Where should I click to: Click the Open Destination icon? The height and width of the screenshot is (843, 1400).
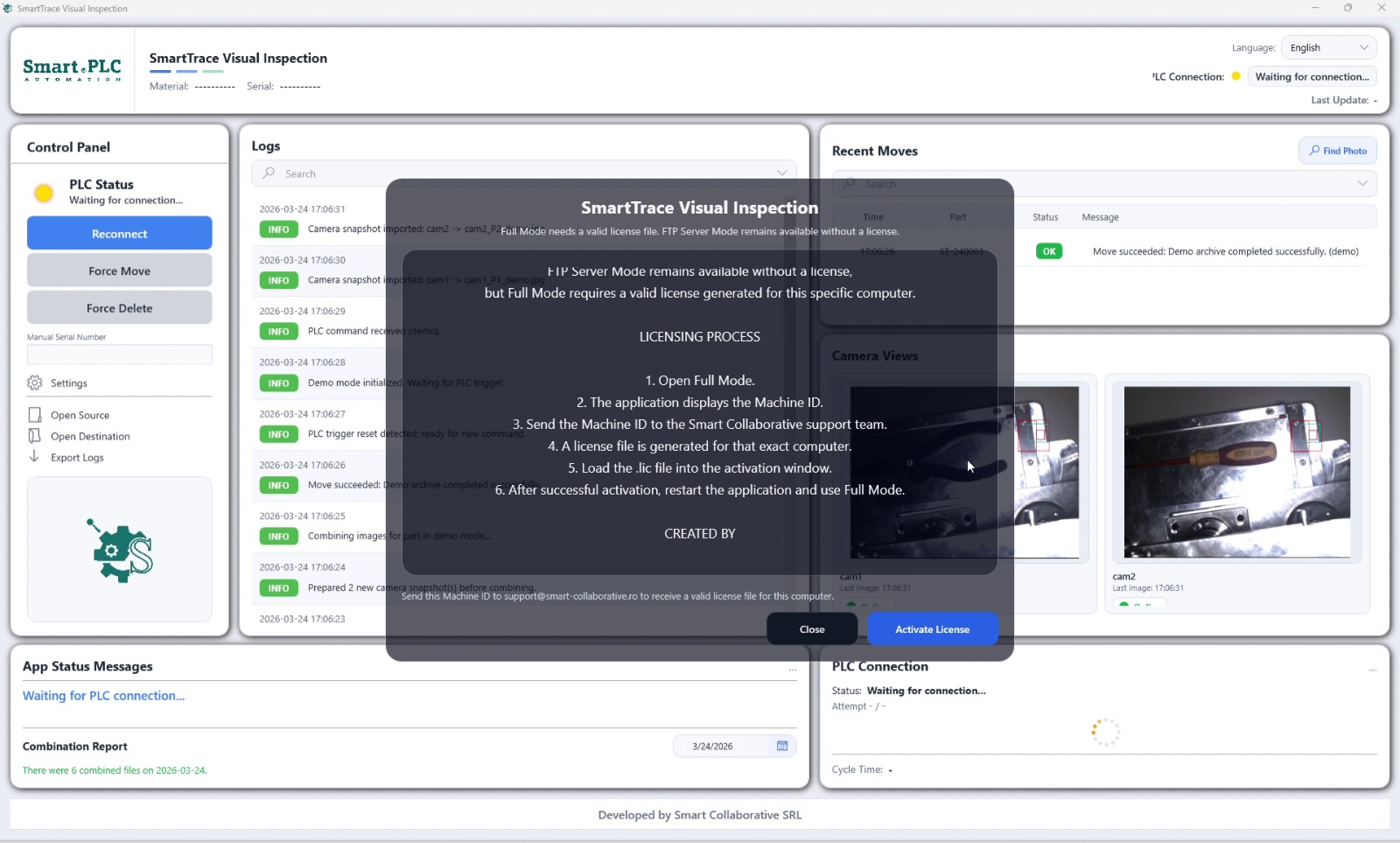pyautogui.click(x=35, y=436)
